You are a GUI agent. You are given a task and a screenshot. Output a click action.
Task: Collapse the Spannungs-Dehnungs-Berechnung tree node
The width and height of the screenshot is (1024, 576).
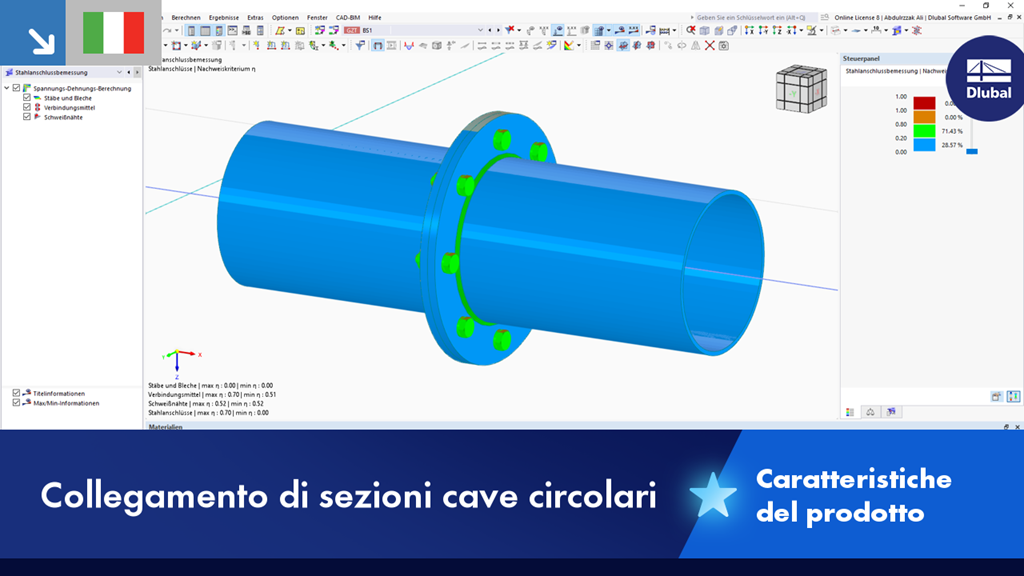[x=6, y=88]
